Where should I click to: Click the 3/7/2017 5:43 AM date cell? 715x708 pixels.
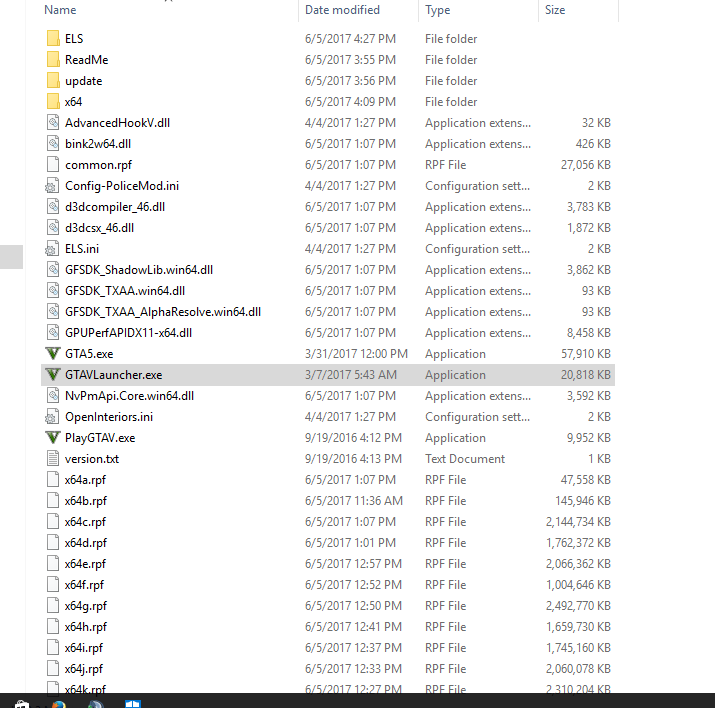(x=350, y=374)
